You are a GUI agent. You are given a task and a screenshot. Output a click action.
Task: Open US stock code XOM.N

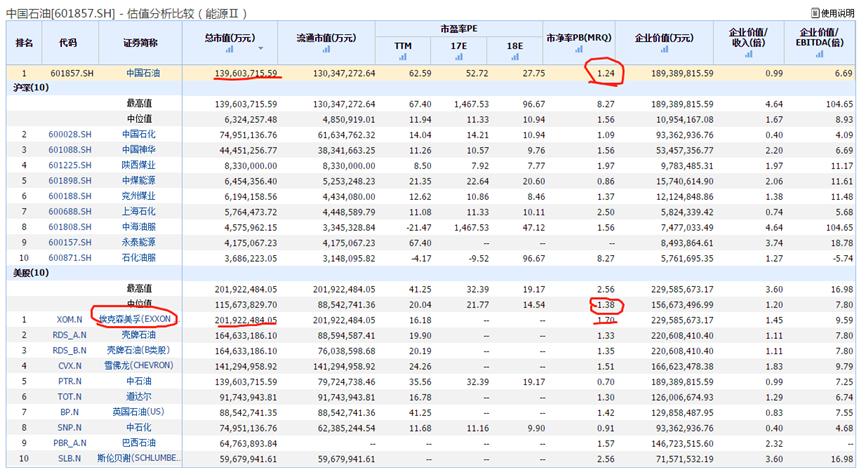(69, 320)
